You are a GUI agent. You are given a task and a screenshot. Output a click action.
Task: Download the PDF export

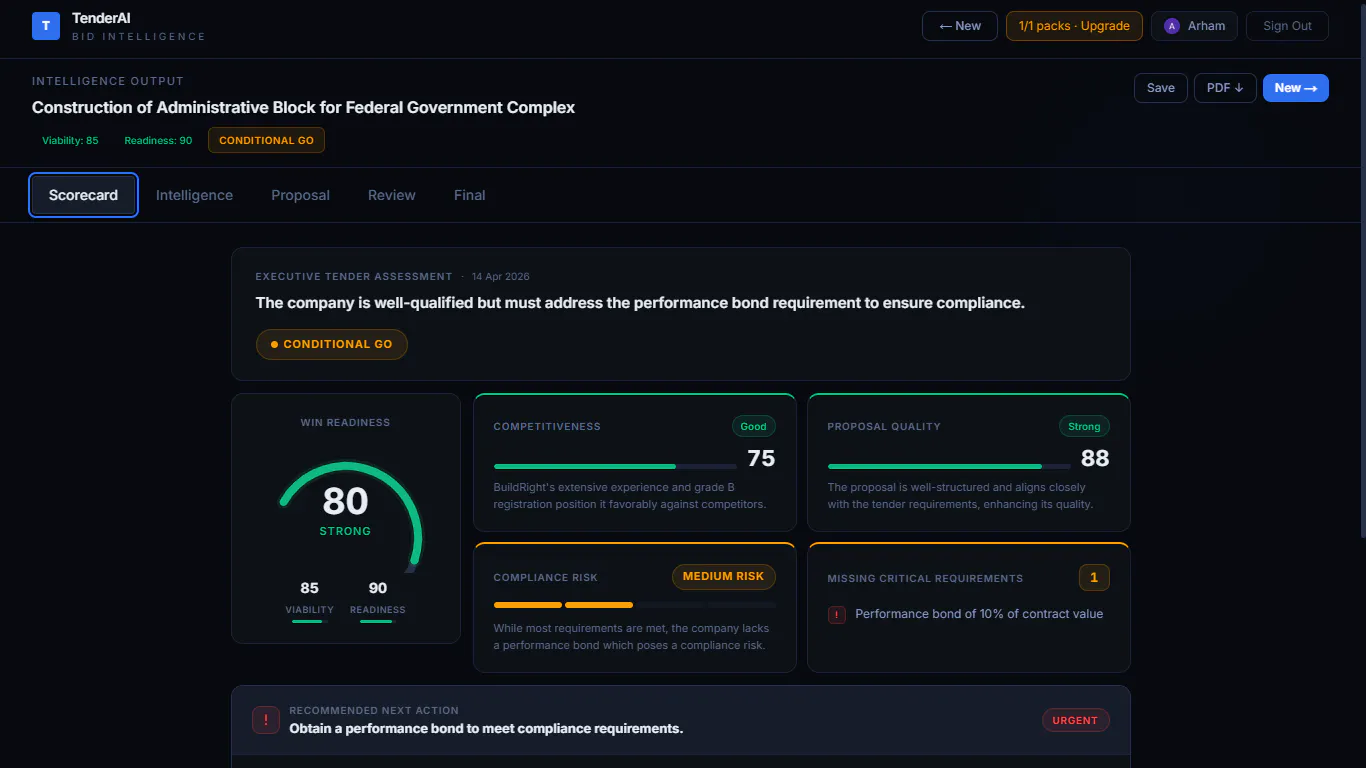tap(1225, 88)
